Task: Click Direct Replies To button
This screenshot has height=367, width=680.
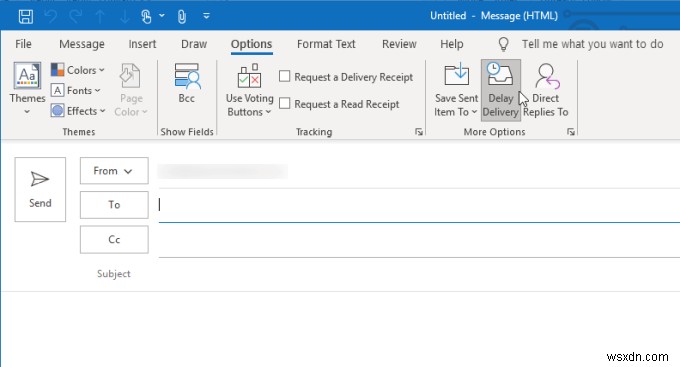Action: point(546,90)
